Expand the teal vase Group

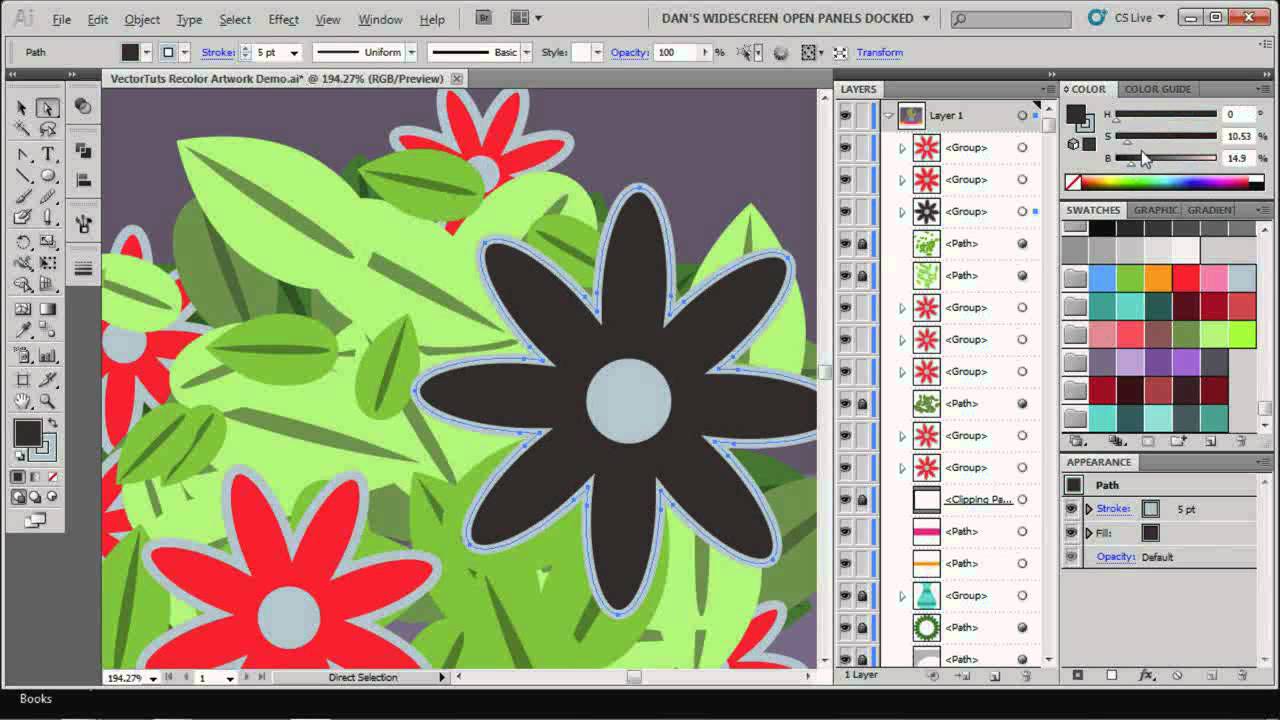tap(902, 596)
